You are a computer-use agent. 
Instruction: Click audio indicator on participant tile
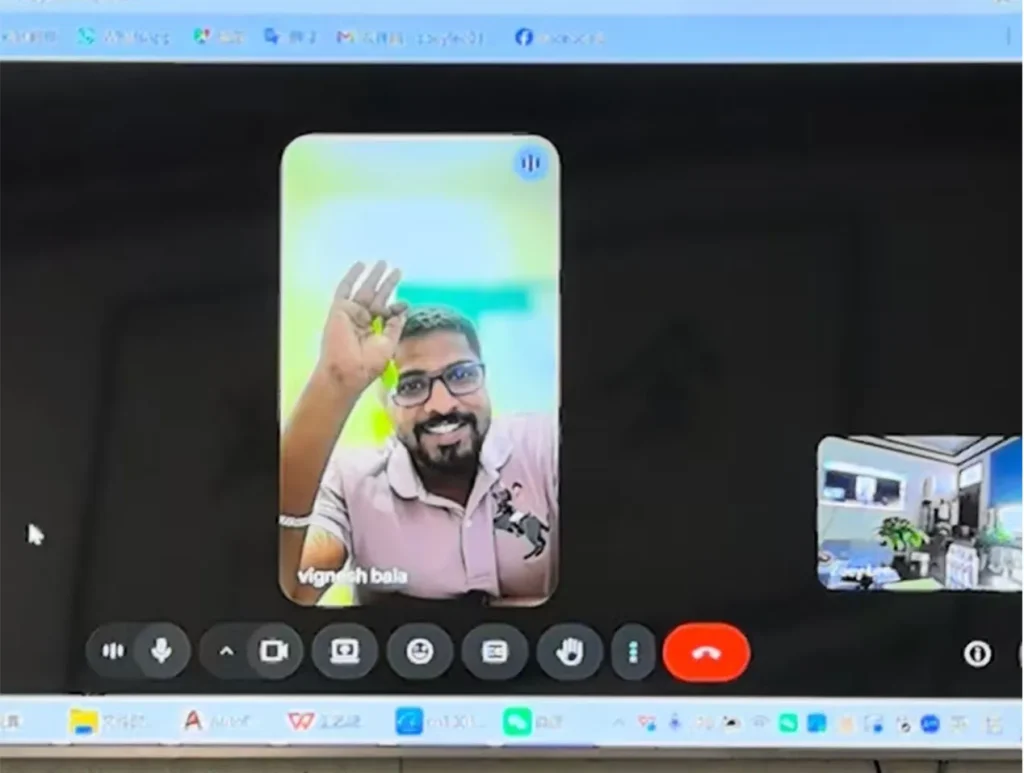coord(531,163)
